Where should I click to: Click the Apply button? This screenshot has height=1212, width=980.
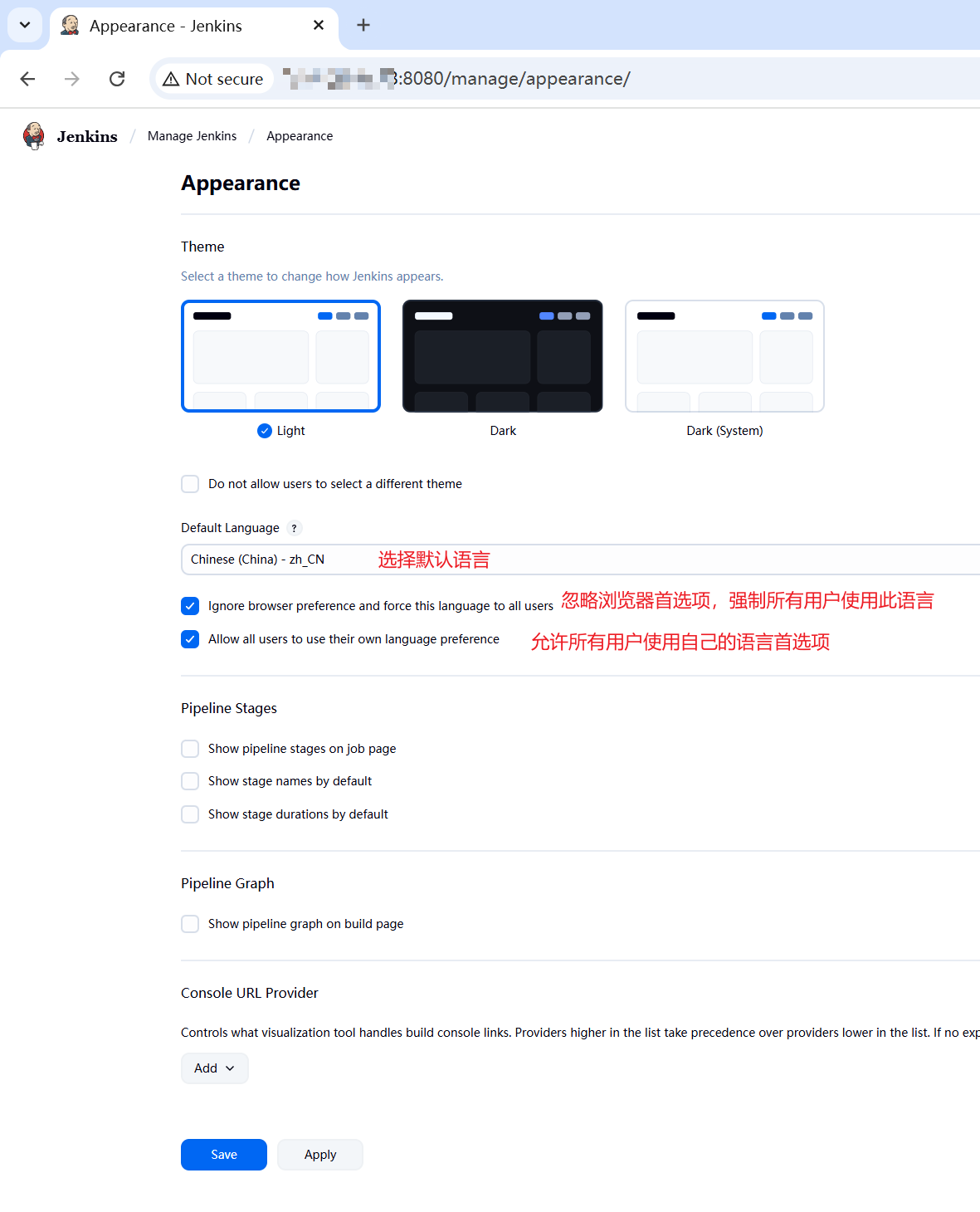(x=320, y=1155)
